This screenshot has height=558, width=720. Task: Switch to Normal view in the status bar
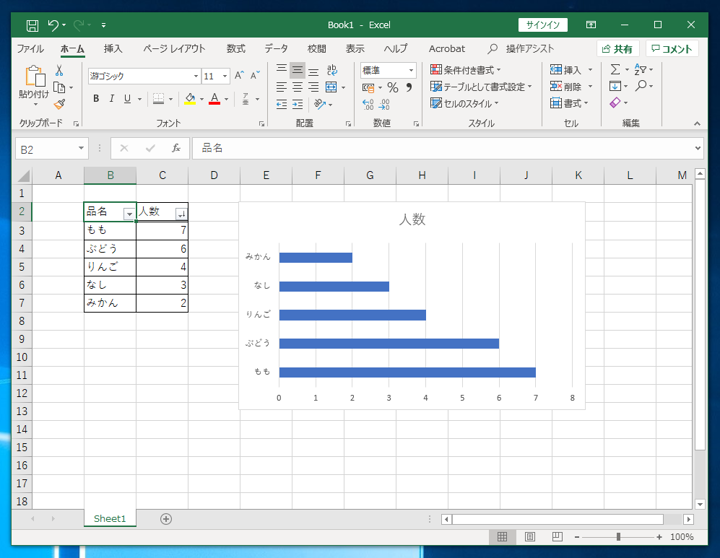pos(502,537)
